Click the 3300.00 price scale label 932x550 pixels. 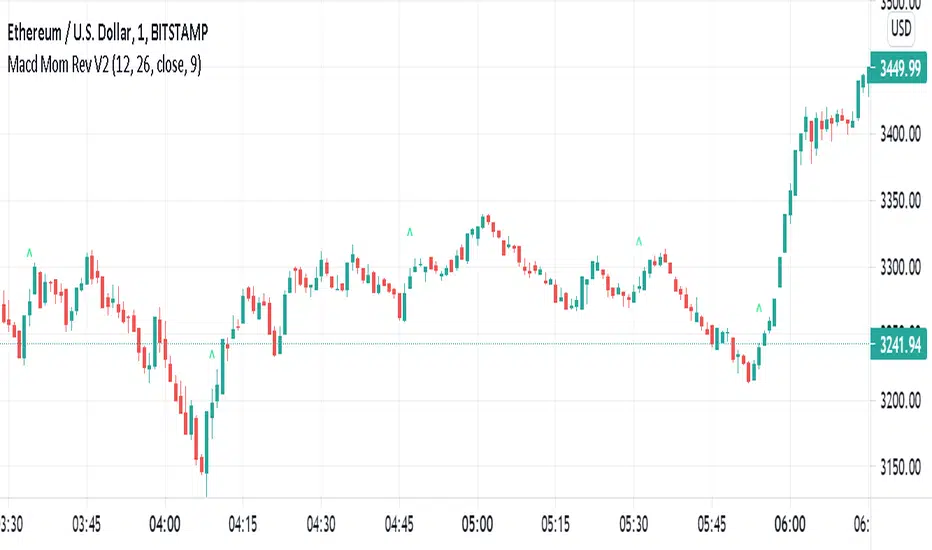click(x=899, y=268)
